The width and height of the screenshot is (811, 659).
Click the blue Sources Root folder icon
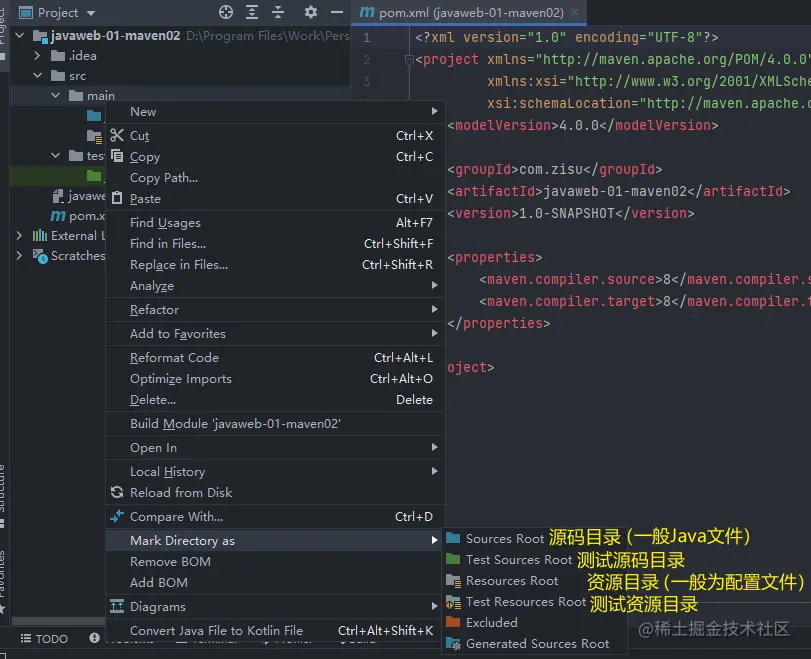pos(453,538)
